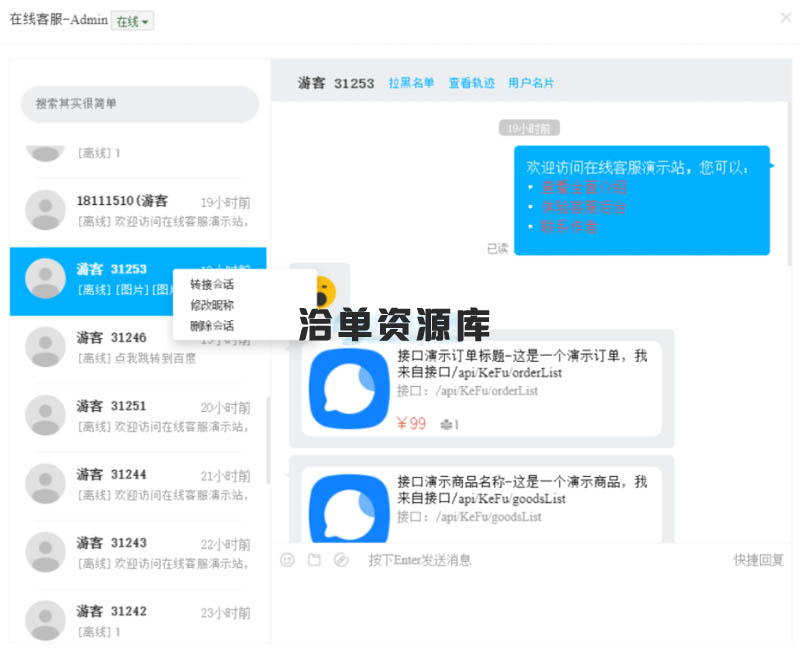Click the order card chat bubble image
Viewport: 800px width, 650px height.
point(349,389)
